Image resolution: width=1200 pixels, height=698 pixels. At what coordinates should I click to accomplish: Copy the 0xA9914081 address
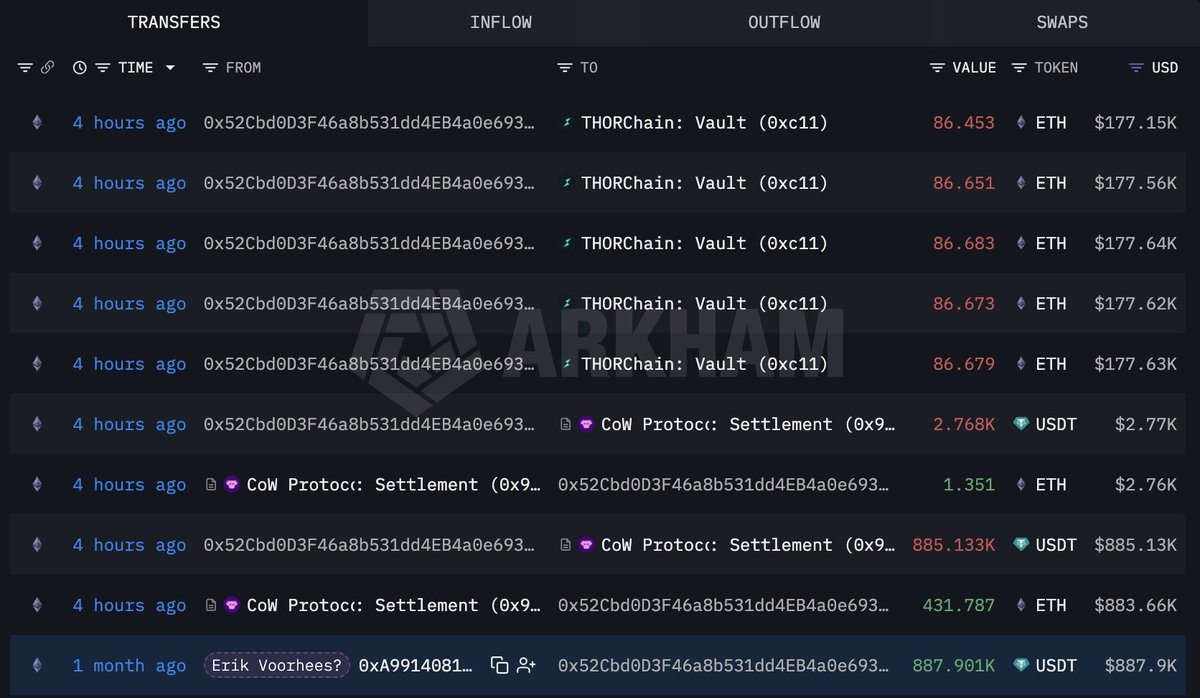pyautogui.click(x=499, y=666)
